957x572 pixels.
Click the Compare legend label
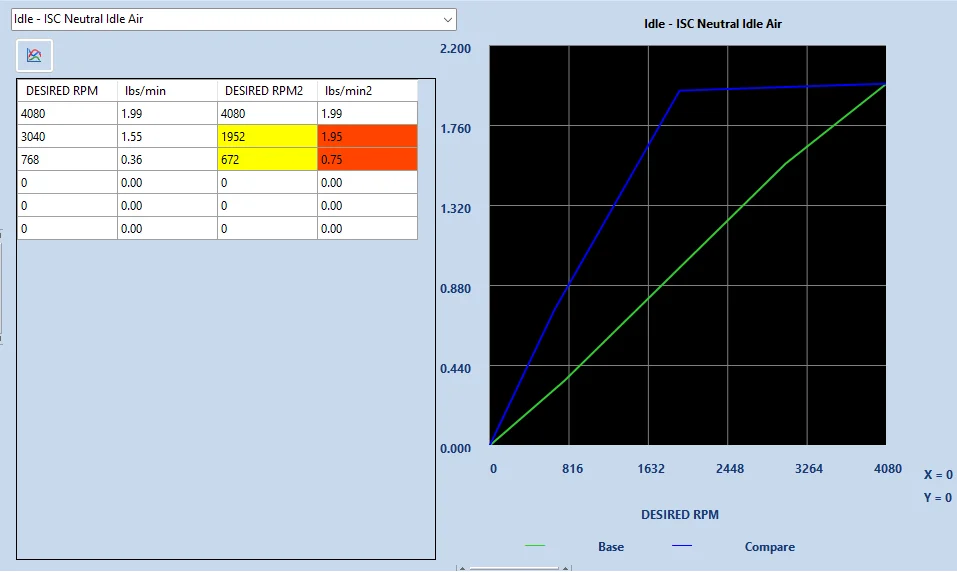(x=770, y=547)
